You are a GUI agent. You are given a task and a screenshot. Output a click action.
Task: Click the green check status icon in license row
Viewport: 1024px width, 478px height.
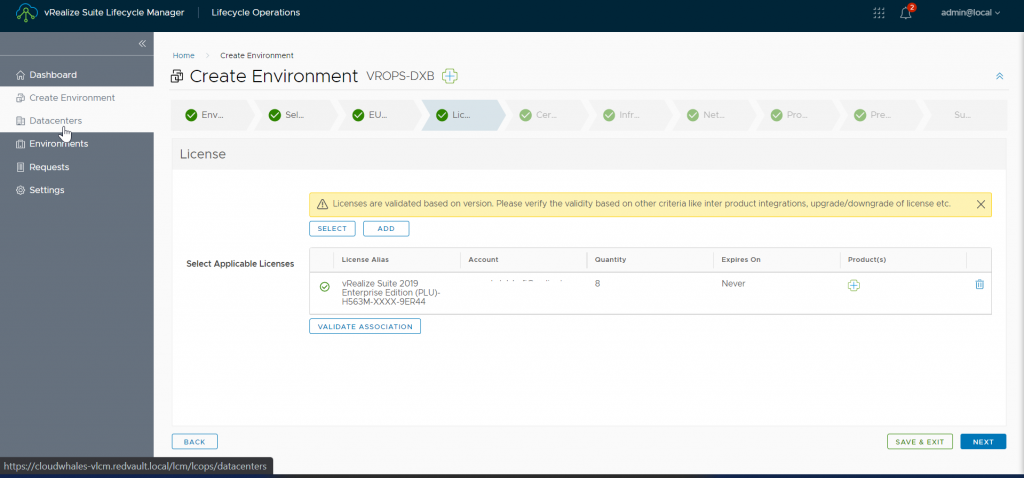[x=325, y=287]
